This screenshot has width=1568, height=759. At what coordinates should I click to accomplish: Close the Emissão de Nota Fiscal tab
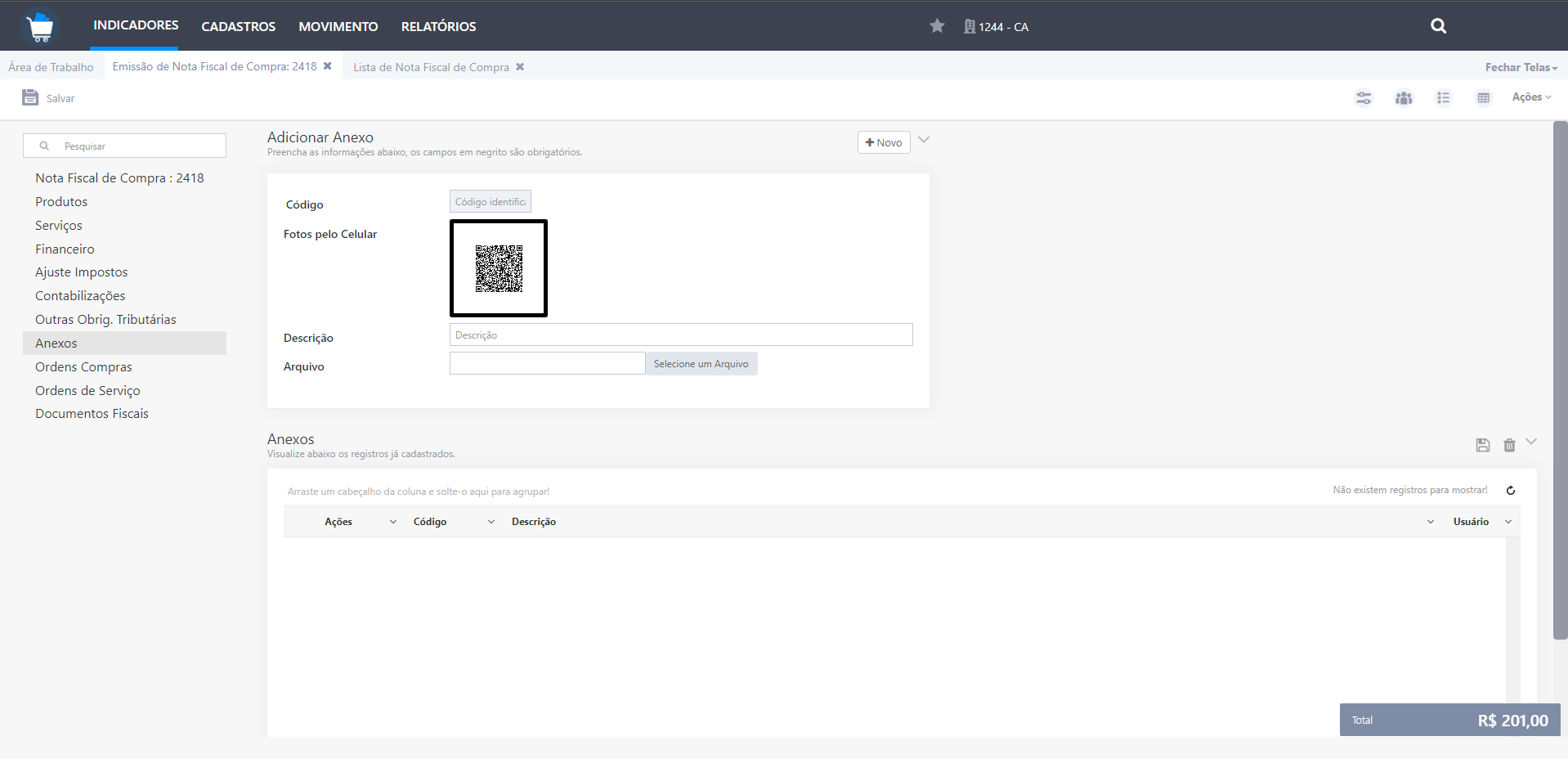pos(327,66)
